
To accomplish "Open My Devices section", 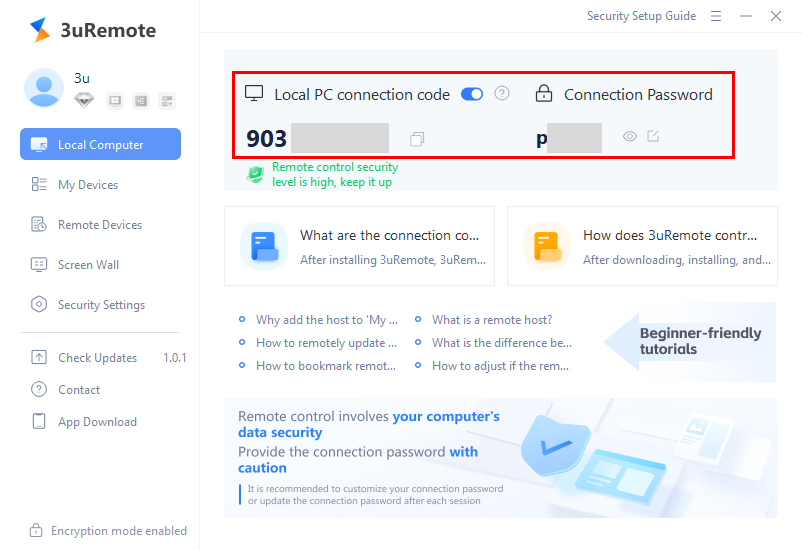I will click(x=88, y=185).
